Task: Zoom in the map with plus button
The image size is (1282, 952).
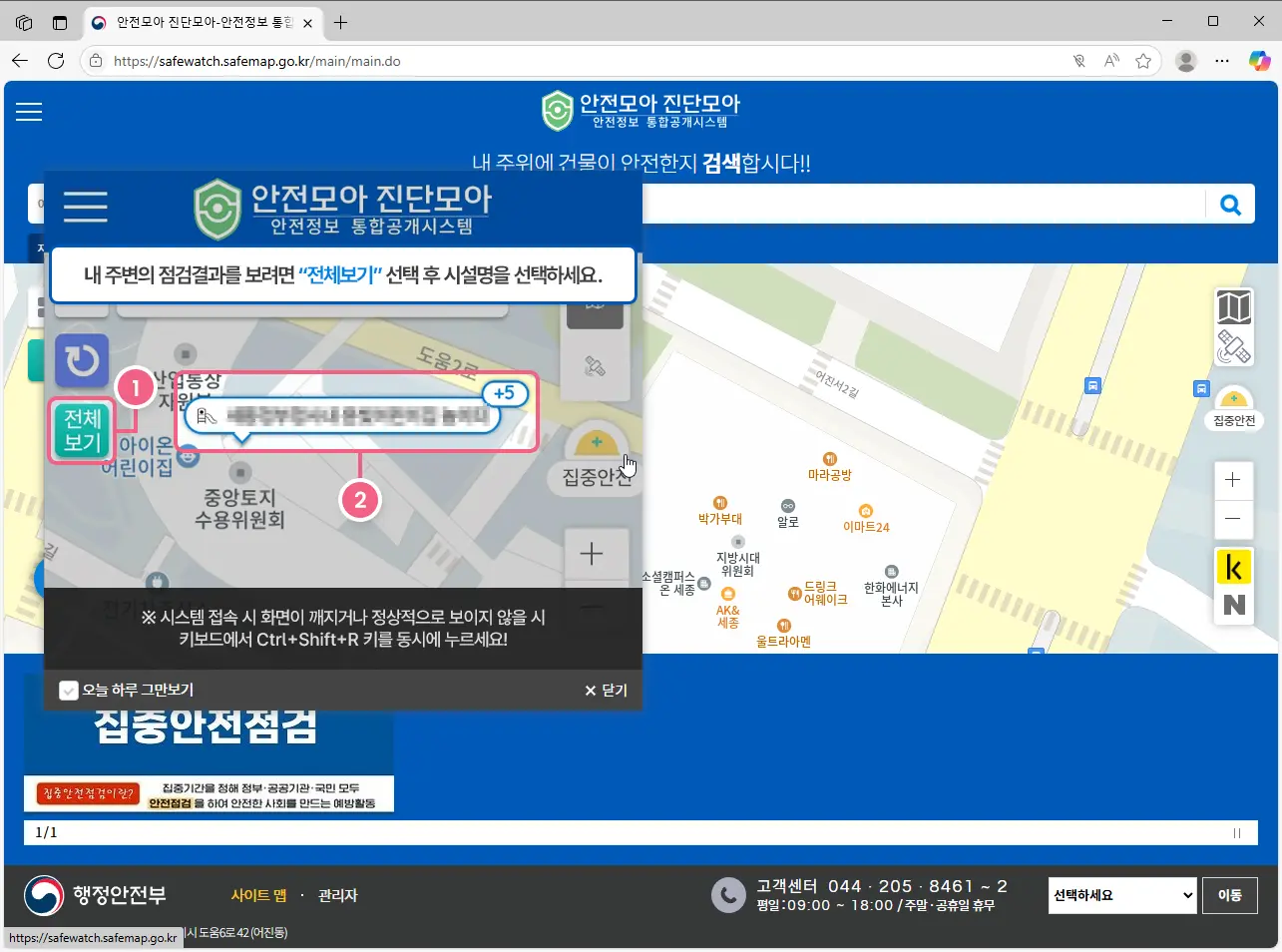Action: pos(1233,480)
